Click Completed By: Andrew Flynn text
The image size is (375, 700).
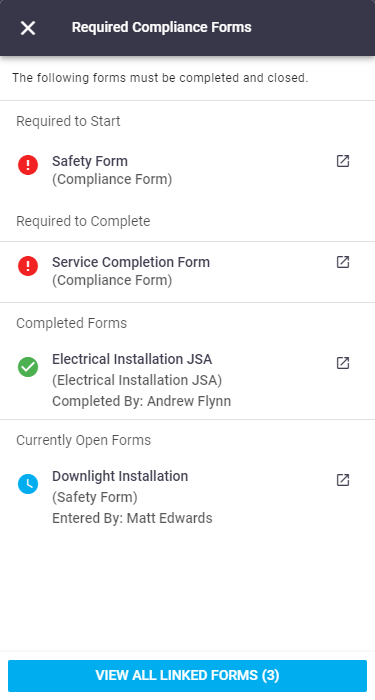pyautogui.click(x=142, y=401)
